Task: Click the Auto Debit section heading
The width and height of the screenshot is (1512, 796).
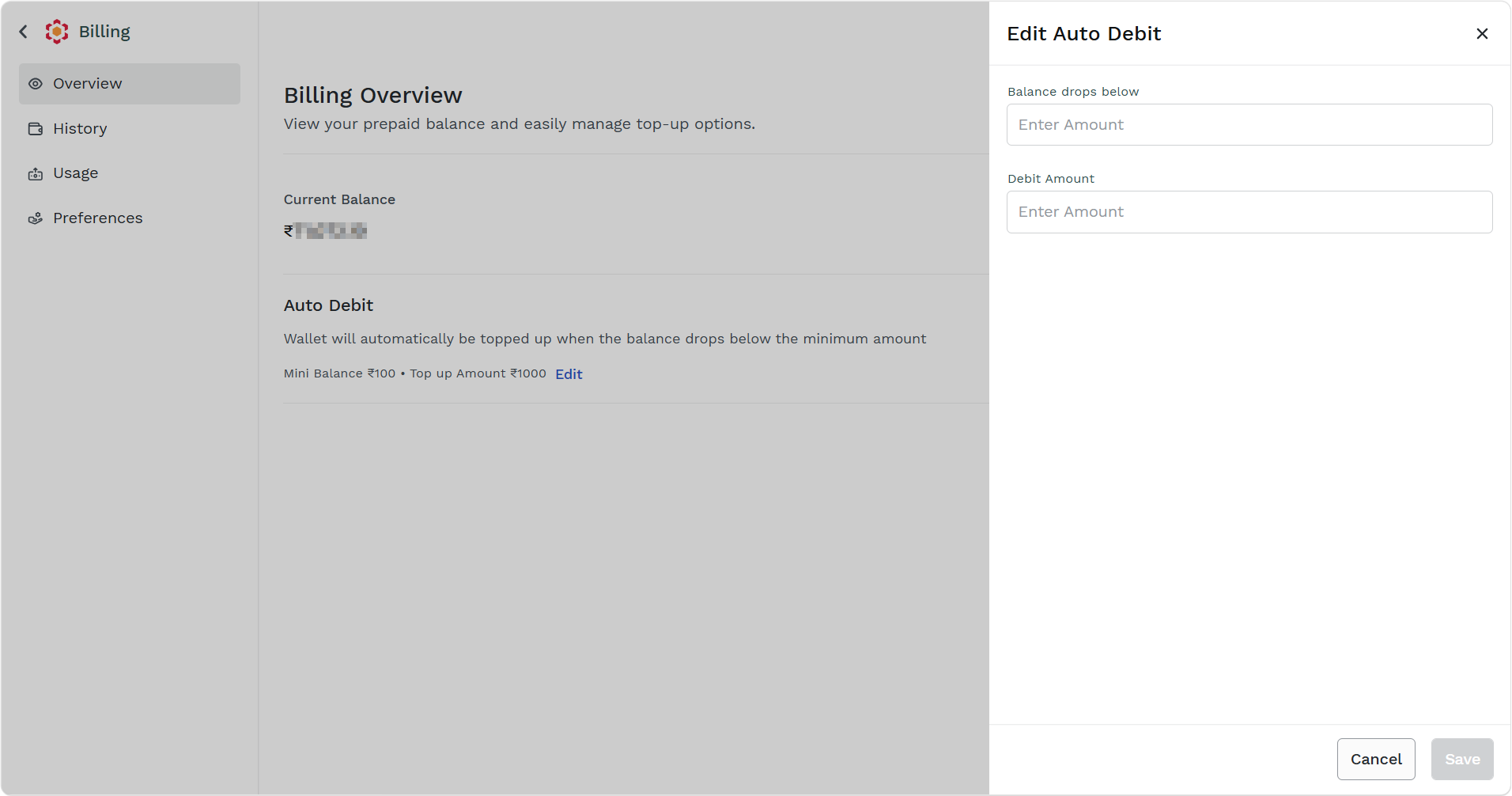Action: click(x=328, y=305)
